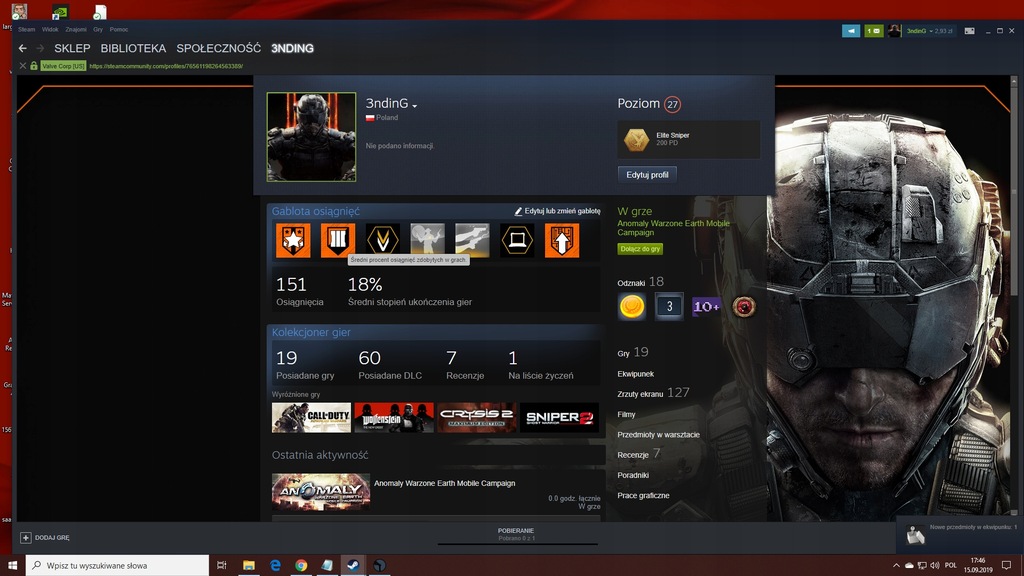The width and height of the screenshot is (1024, 576).
Task: Open the Steam menu
Action: click(27, 29)
